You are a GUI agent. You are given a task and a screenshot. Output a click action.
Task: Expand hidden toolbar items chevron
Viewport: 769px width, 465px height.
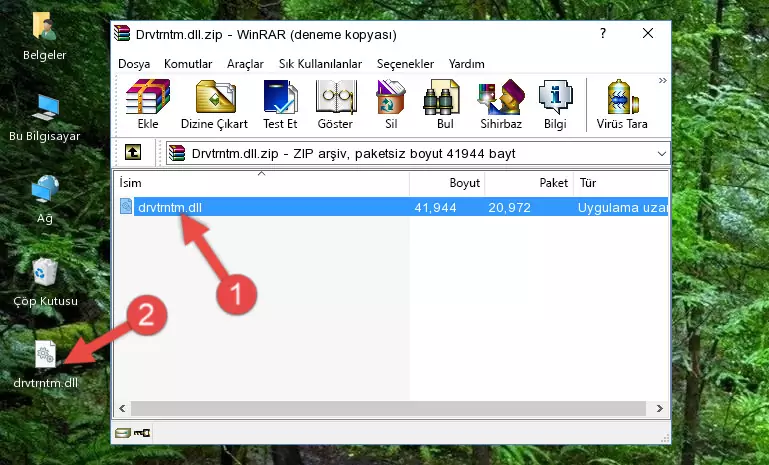point(663,80)
